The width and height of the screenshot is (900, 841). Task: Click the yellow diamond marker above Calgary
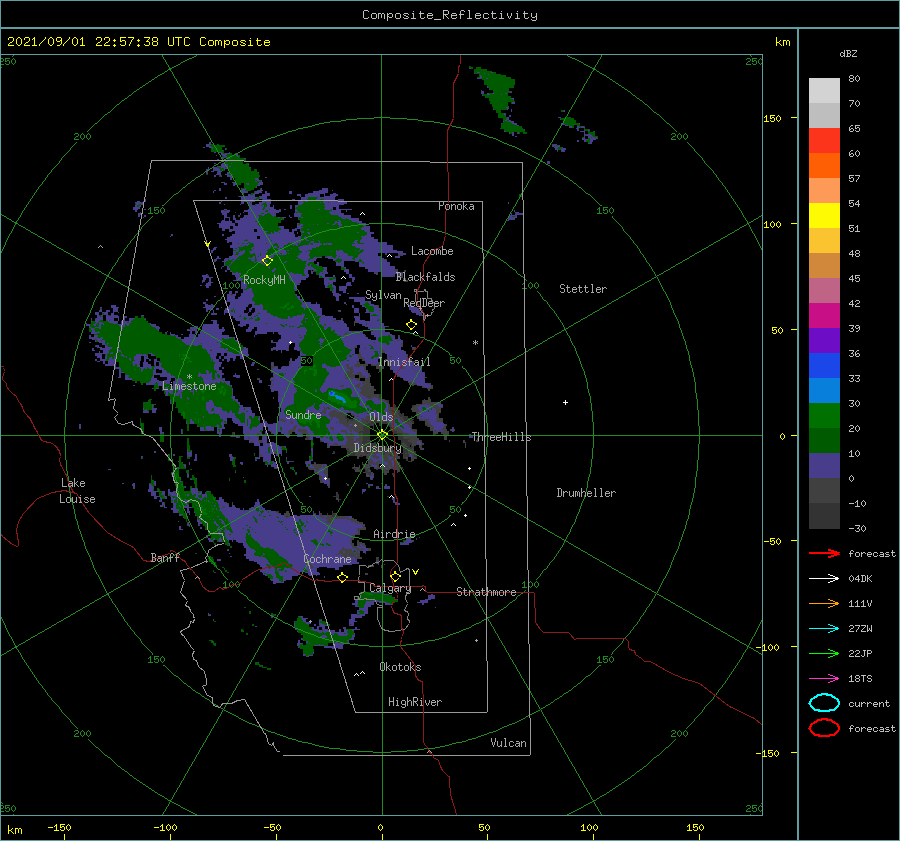pyautogui.click(x=395, y=576)
